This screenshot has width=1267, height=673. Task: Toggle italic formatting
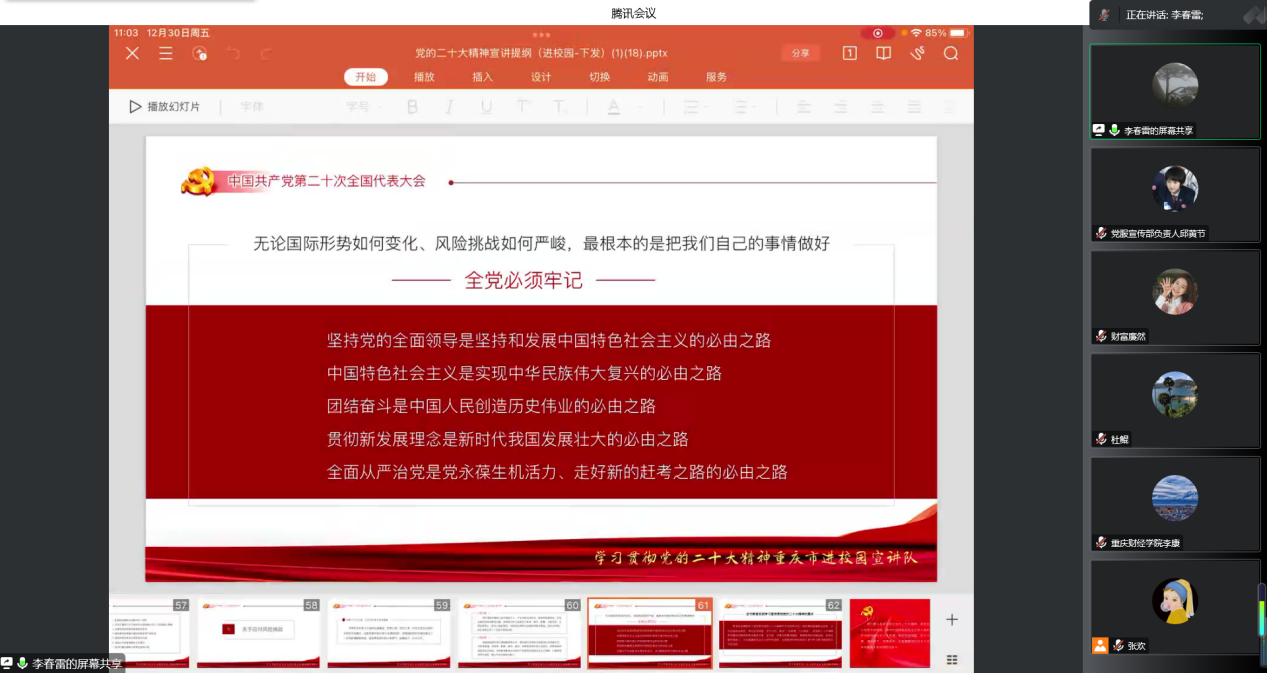[x=449, y=107]
